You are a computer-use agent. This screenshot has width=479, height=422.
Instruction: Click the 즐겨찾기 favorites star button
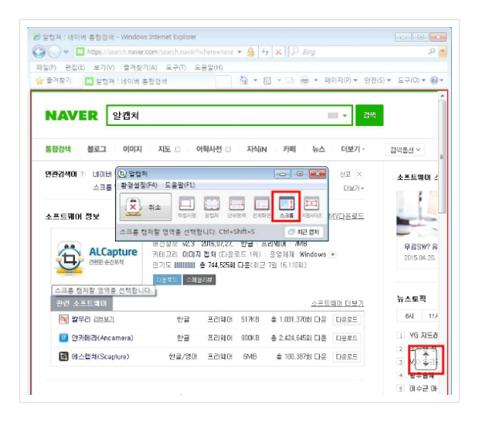[53, 80]
